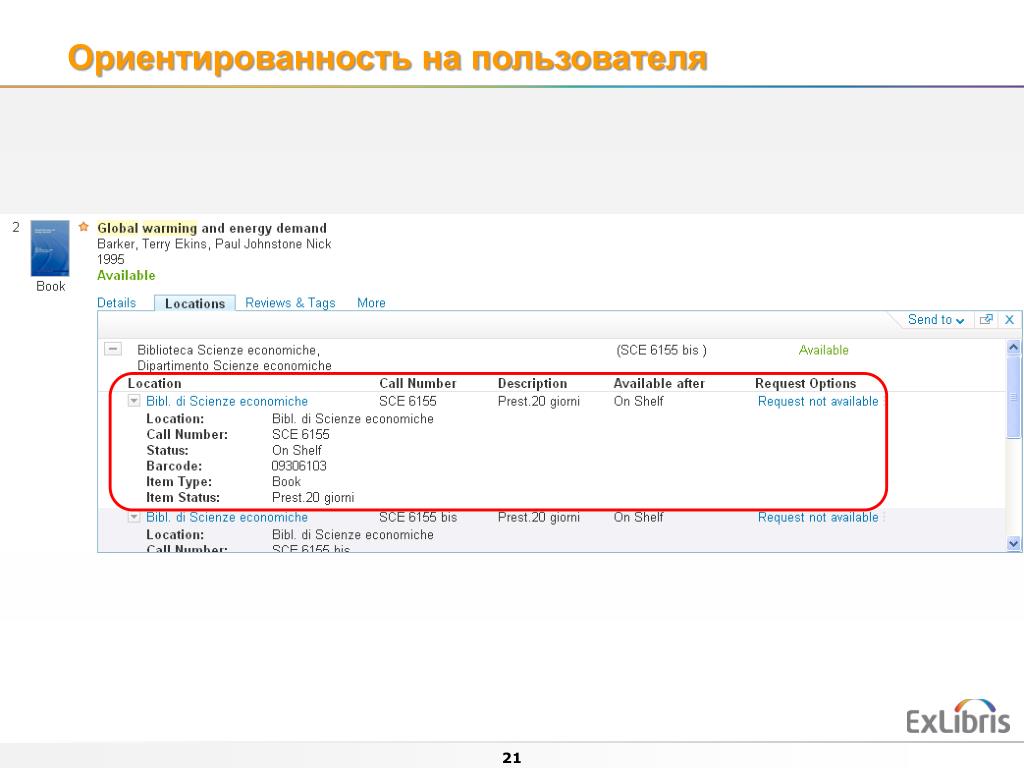Click the green Available text in library row
The width and height of the screenshot is (1024, 768).
point(824,350)
